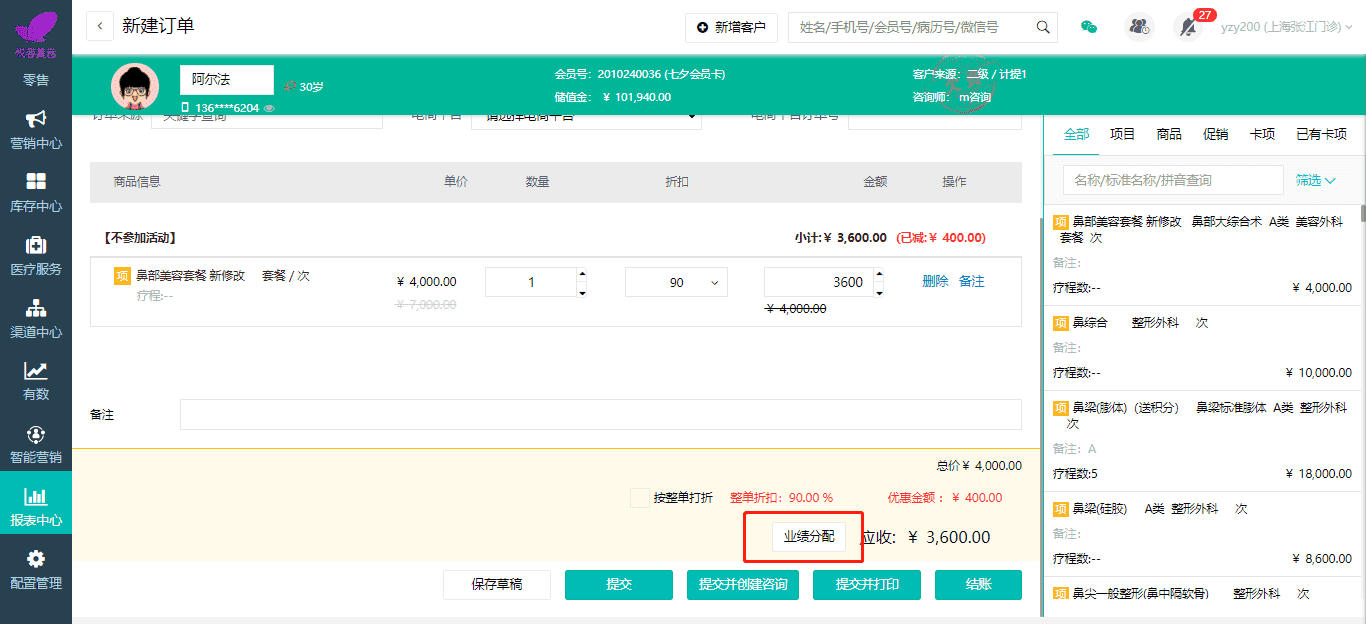Viewport: 1366px width, 624px height.
Task: Expand the 筛选 filter options
Action: [1315, 180]
